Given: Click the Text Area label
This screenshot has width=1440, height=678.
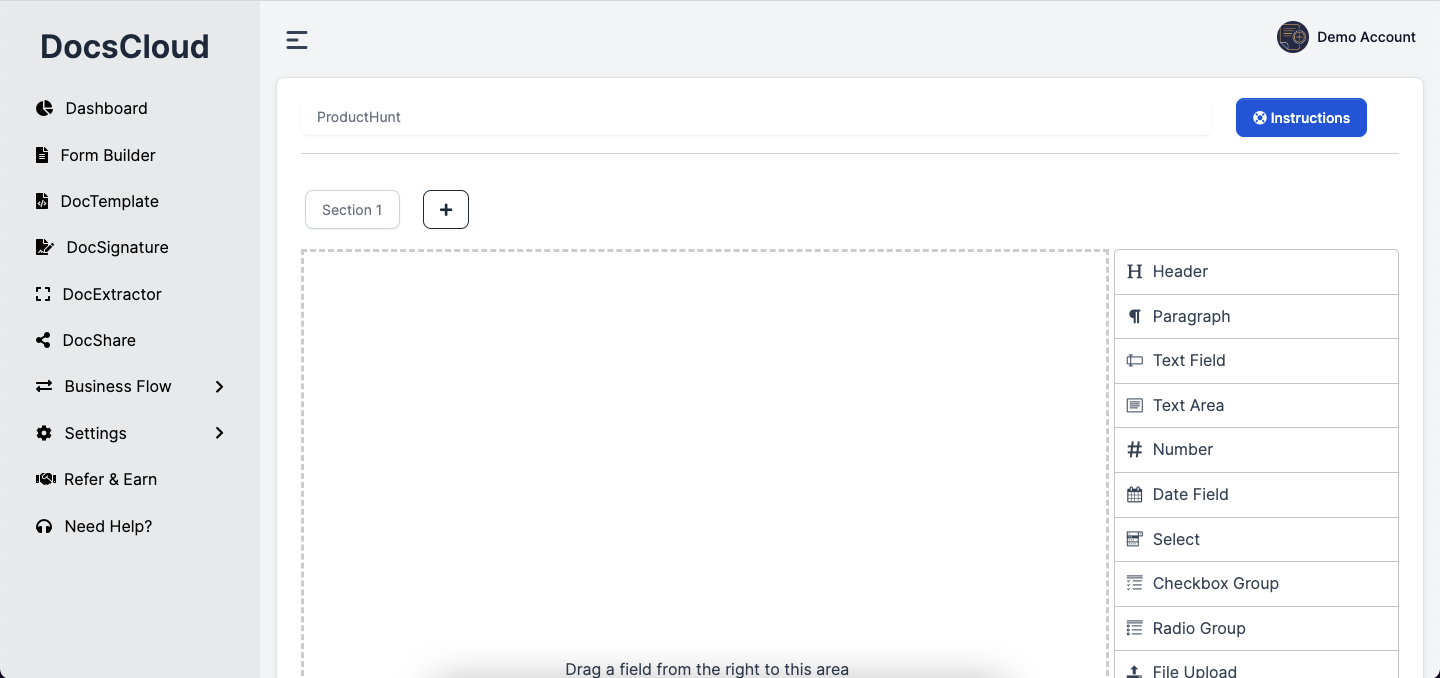Looking at the screenshot, I should click(1188, 405).
